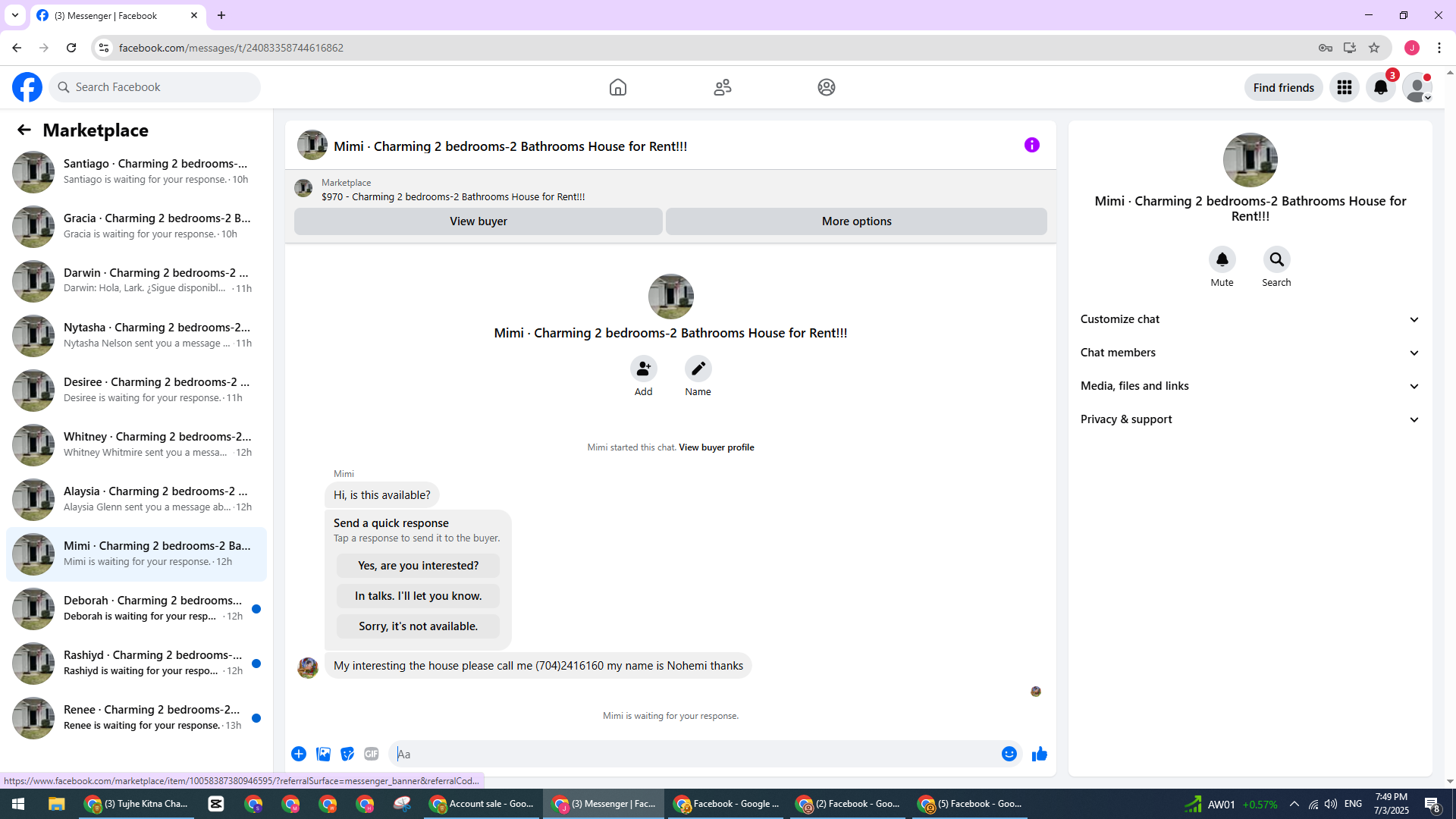Open the emoji picker in message box

pos(1009,754)
